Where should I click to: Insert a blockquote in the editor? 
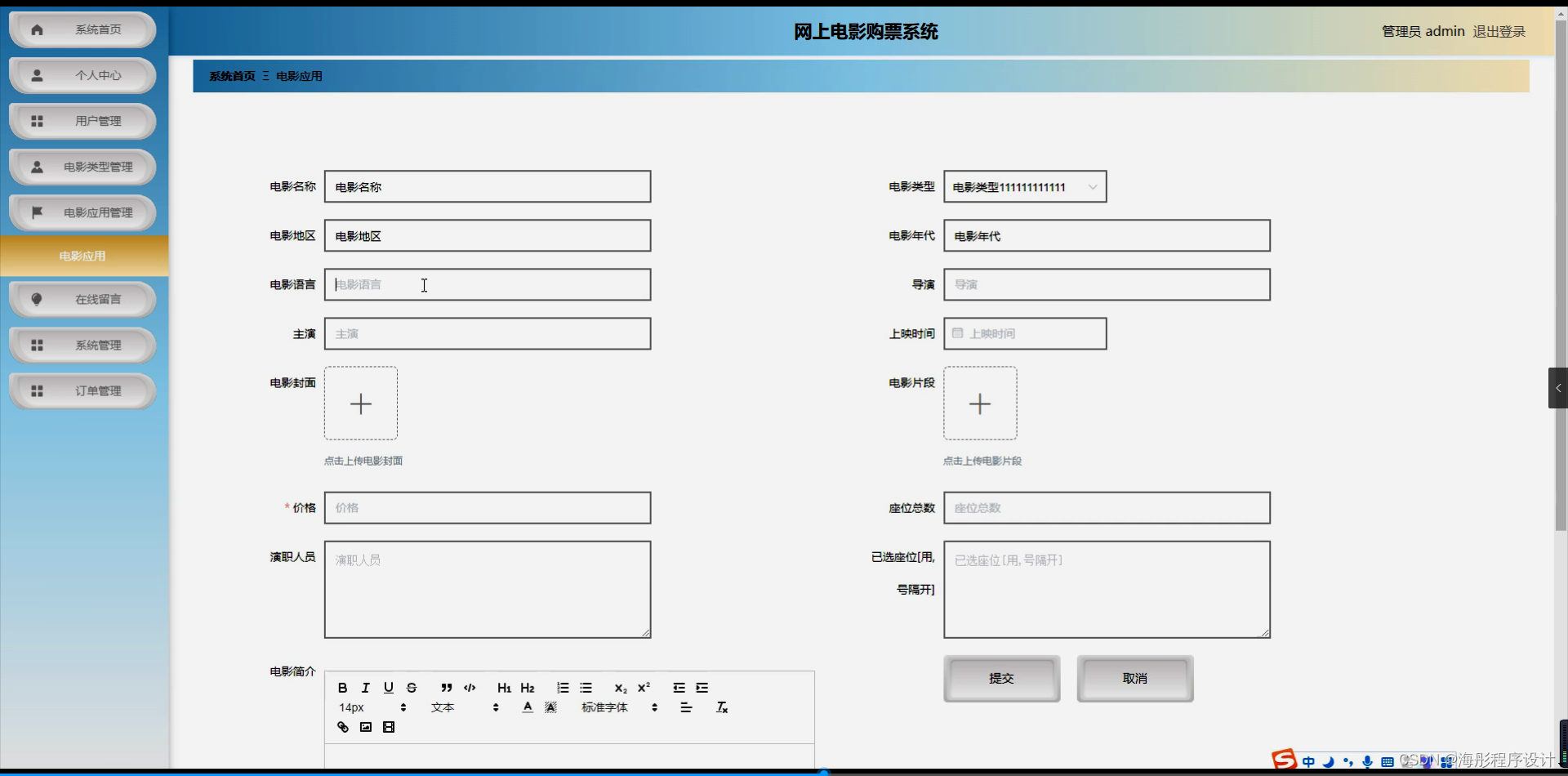click(x=445, y=688)
